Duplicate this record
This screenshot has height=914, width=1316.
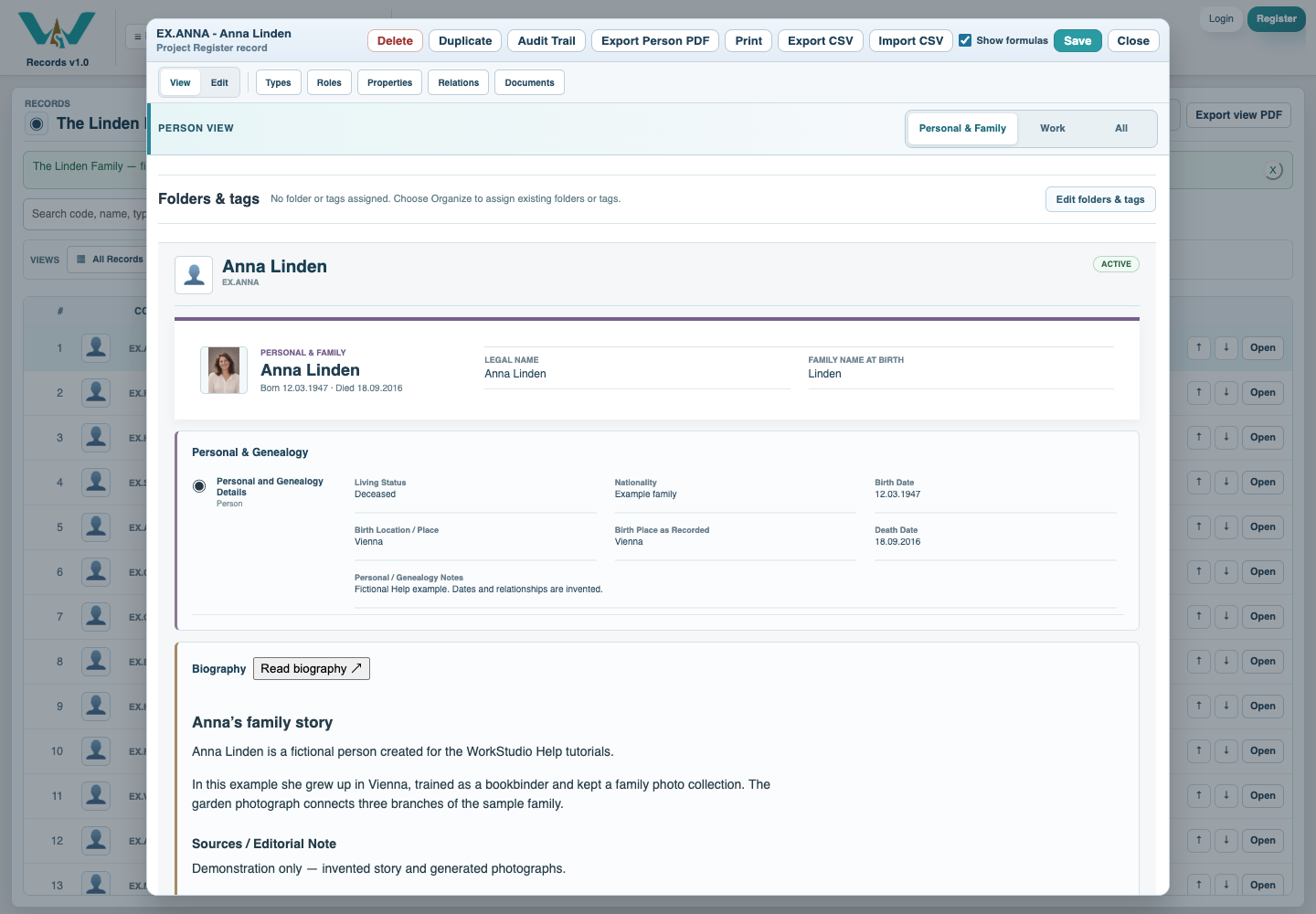tap(465, 41)
